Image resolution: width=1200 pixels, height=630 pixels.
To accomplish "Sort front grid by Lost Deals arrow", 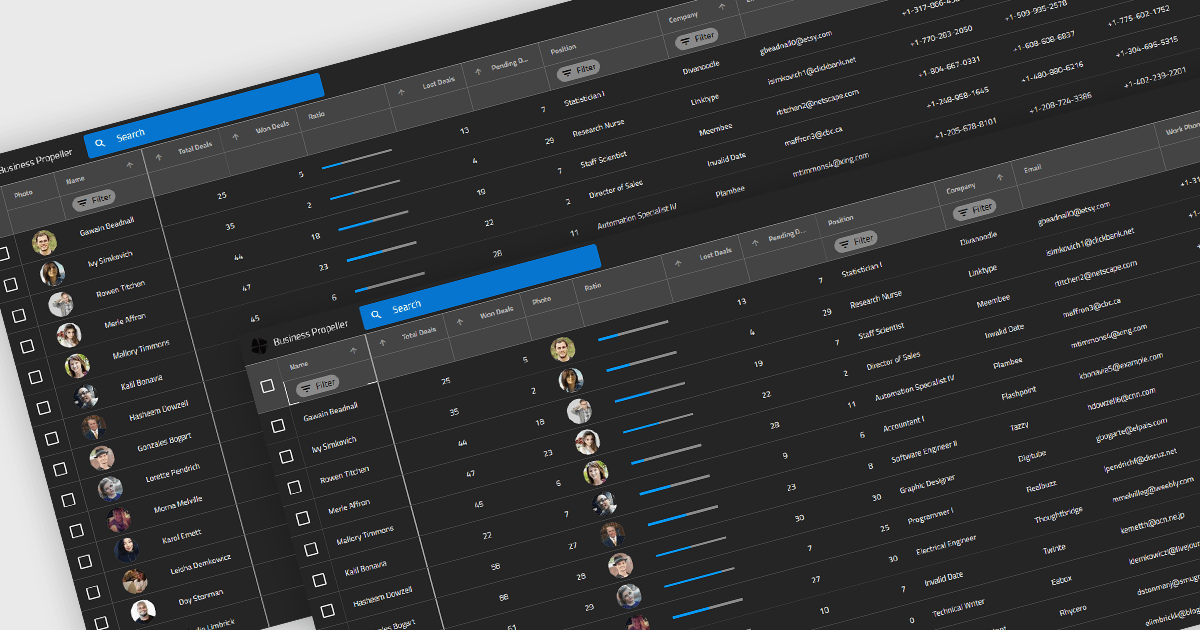I will point(679,262).
